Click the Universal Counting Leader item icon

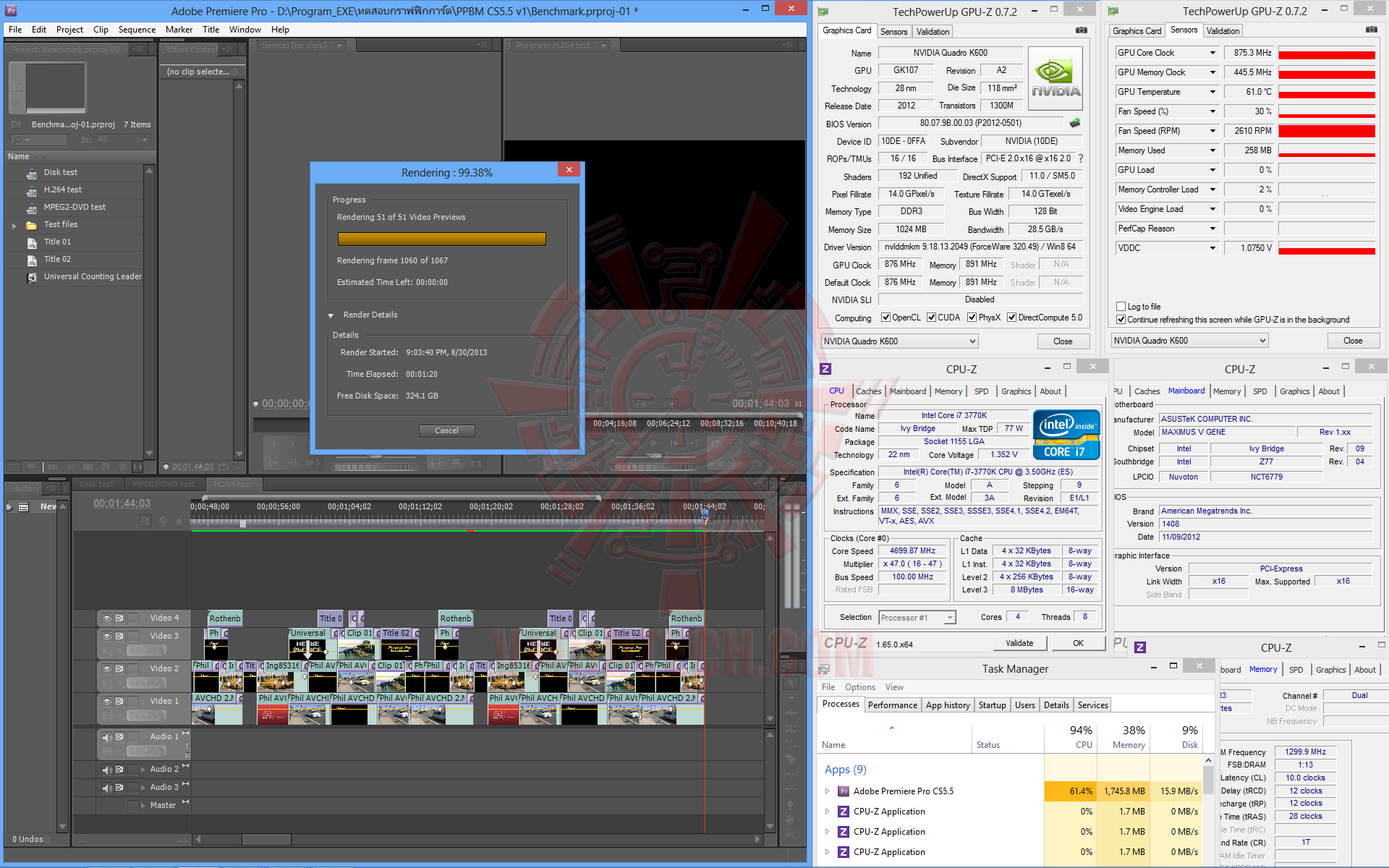tap(32, 277)
